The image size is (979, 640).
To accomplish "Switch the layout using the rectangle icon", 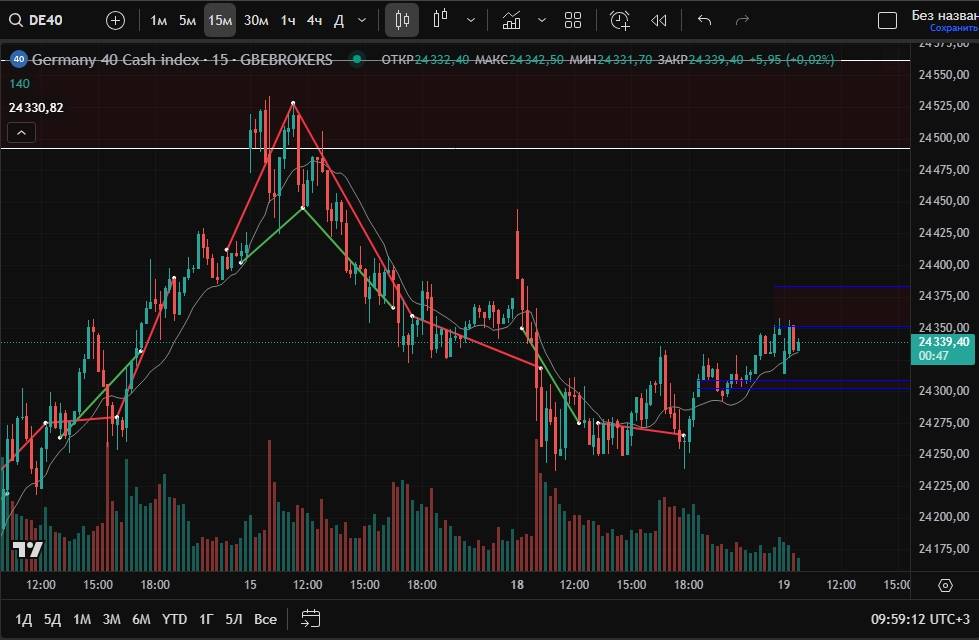I will tap(886, 20).
